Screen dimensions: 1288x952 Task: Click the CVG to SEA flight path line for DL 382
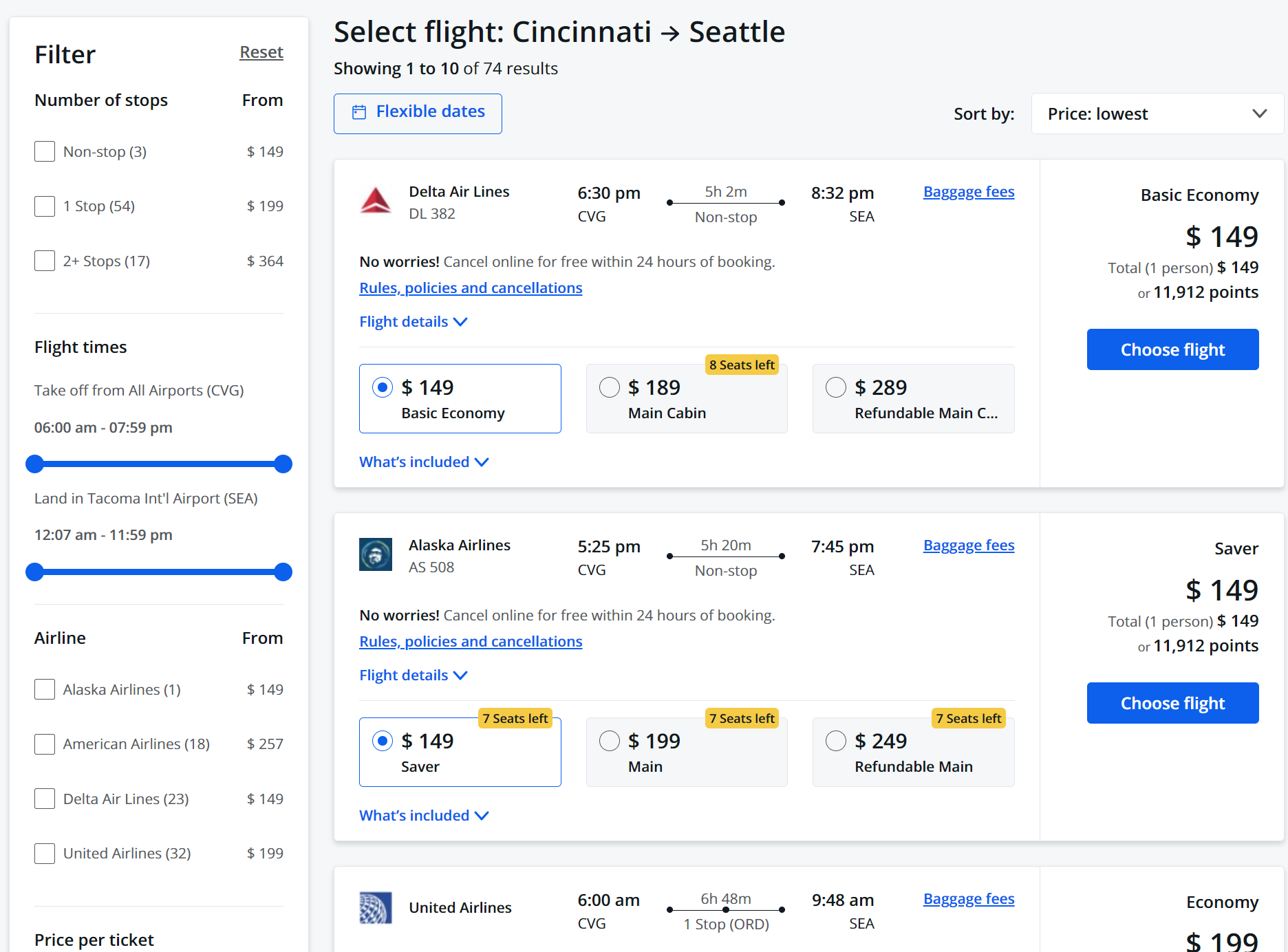[x=724, y=202]
